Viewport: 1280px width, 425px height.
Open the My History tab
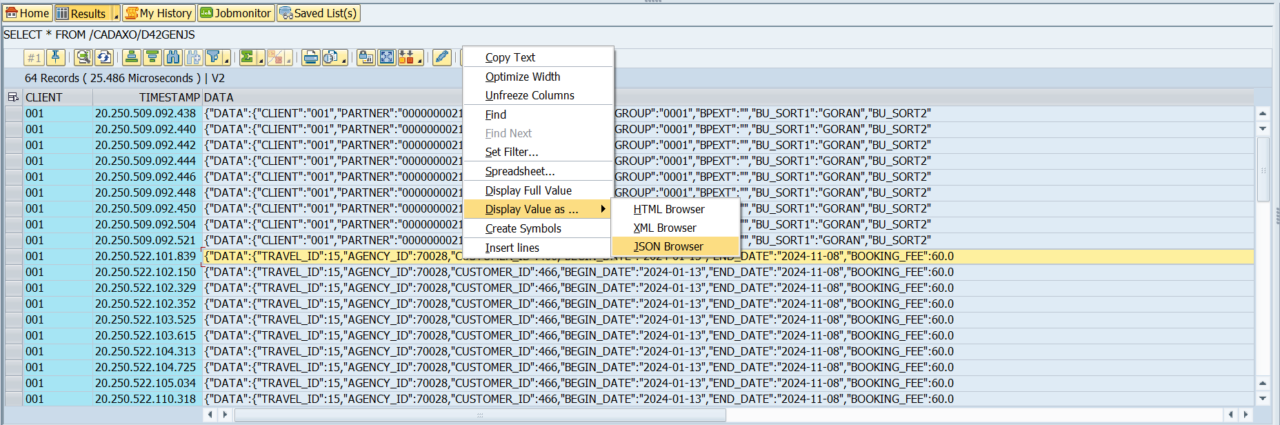tap(159, 13)
